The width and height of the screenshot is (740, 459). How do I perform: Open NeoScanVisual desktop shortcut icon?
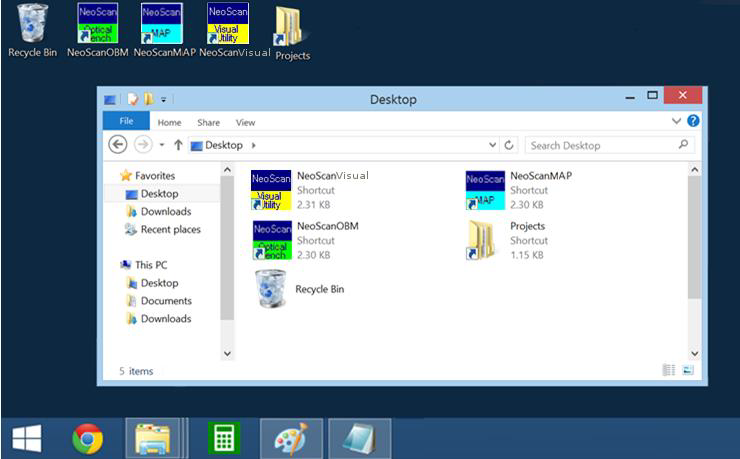(228, 23)
